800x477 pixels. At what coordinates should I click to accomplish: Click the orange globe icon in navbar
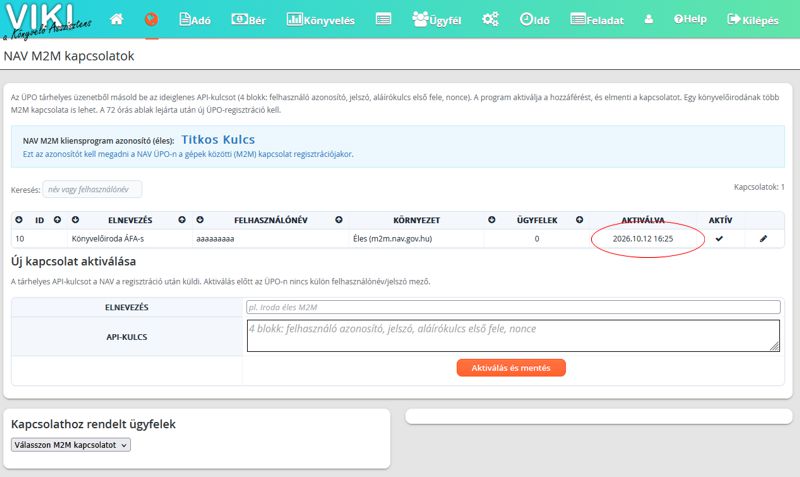coord(151,19)
